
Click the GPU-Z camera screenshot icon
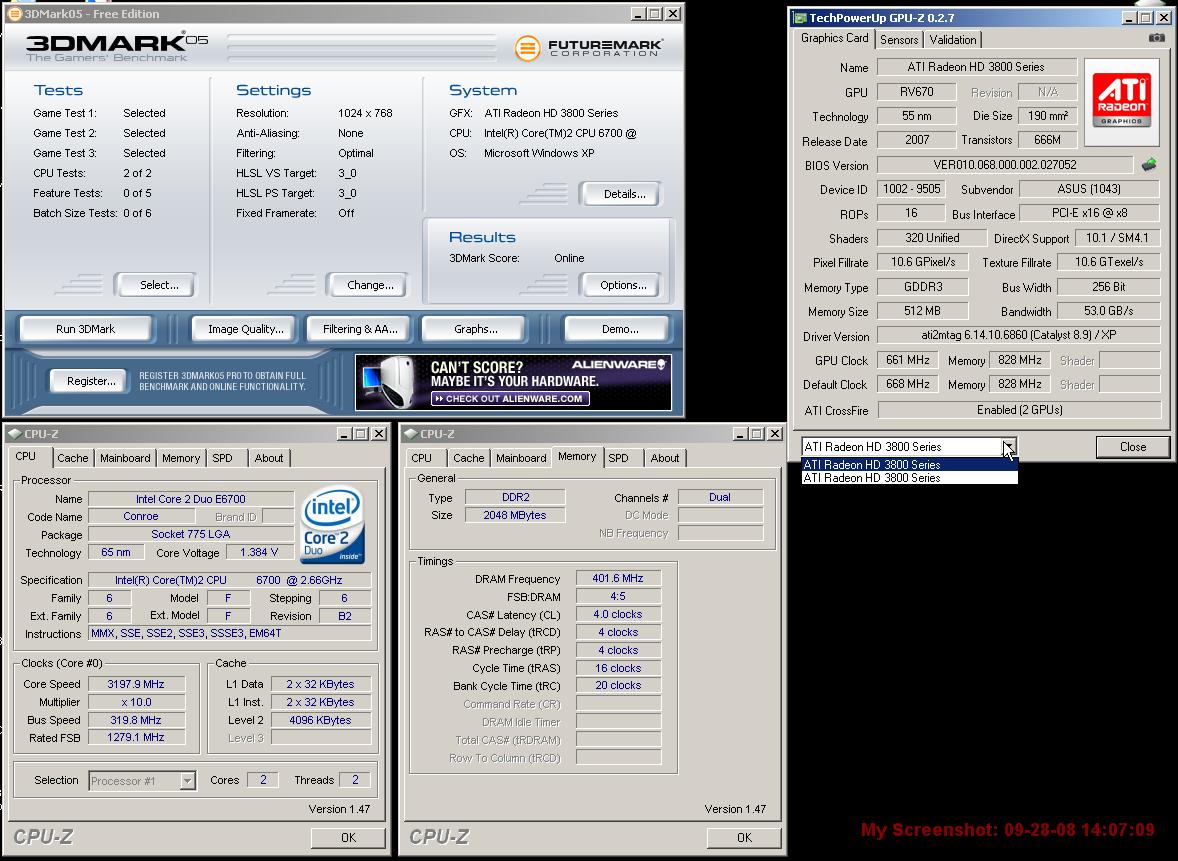[1157, 38]
